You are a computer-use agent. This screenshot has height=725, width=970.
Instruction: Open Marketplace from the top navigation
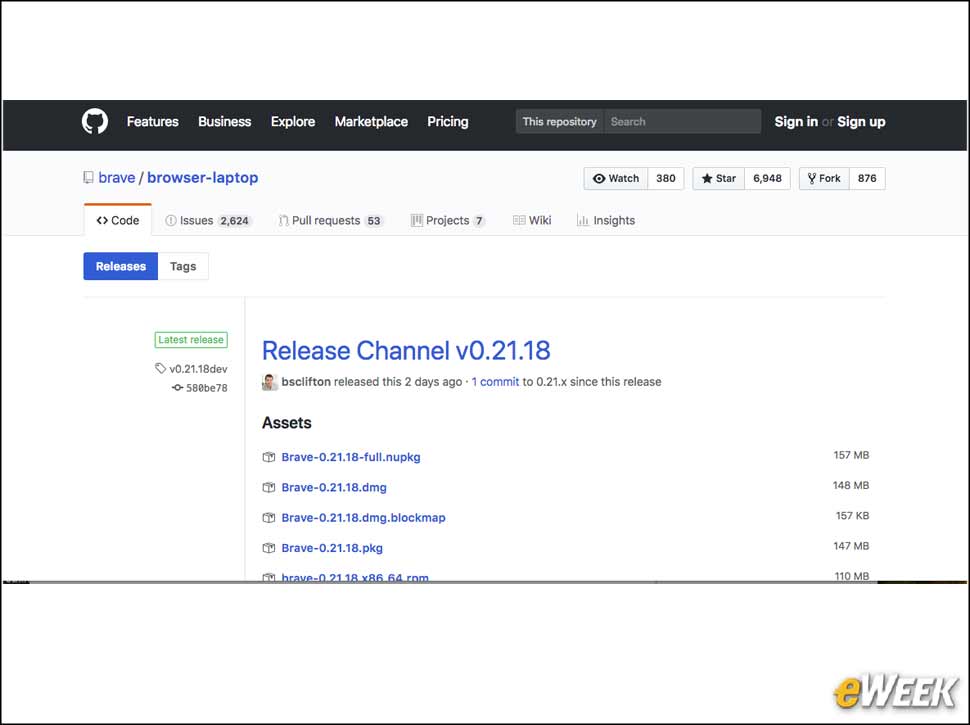(x=371, y=122)
